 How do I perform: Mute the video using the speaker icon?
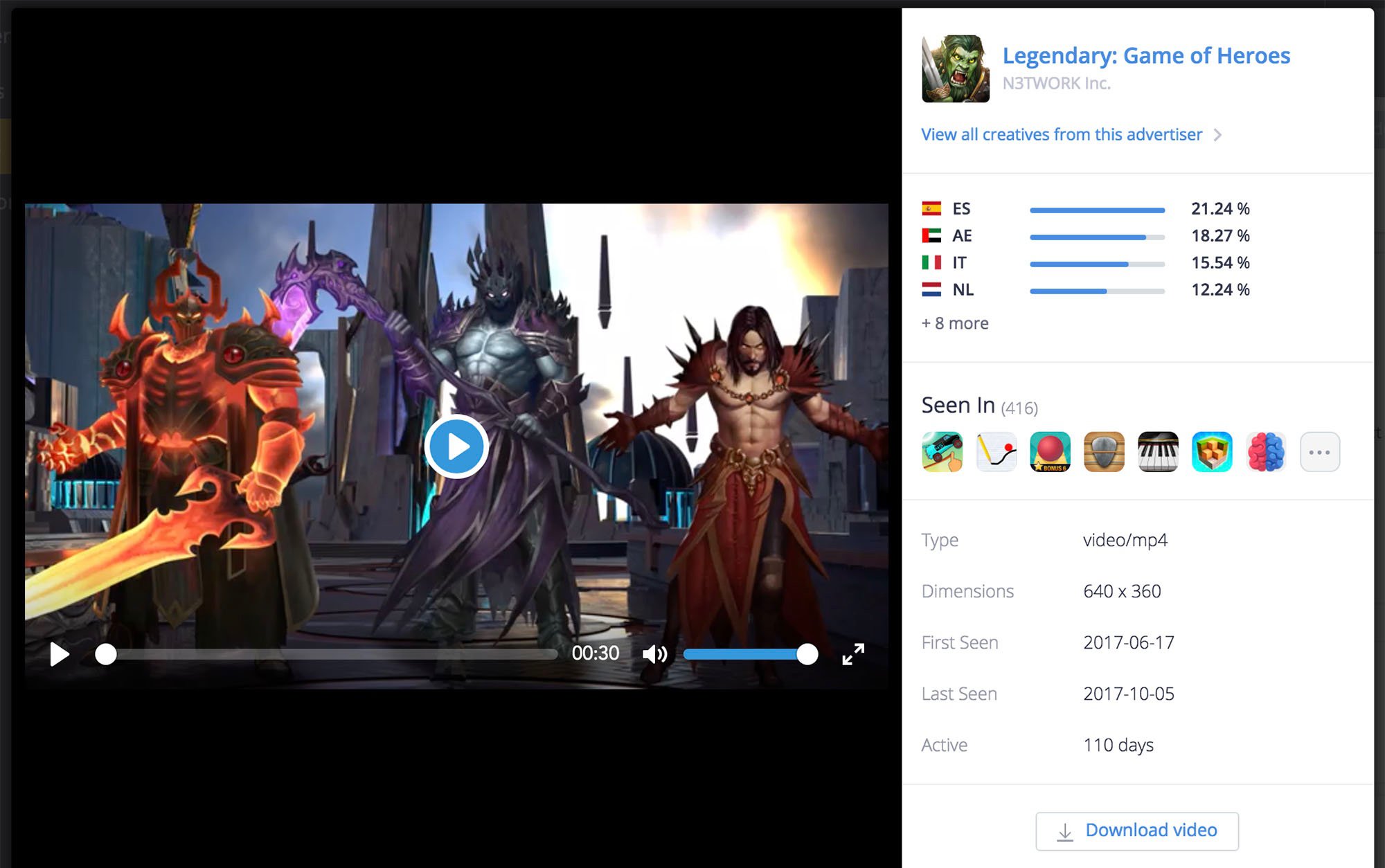tap(654, 654)
